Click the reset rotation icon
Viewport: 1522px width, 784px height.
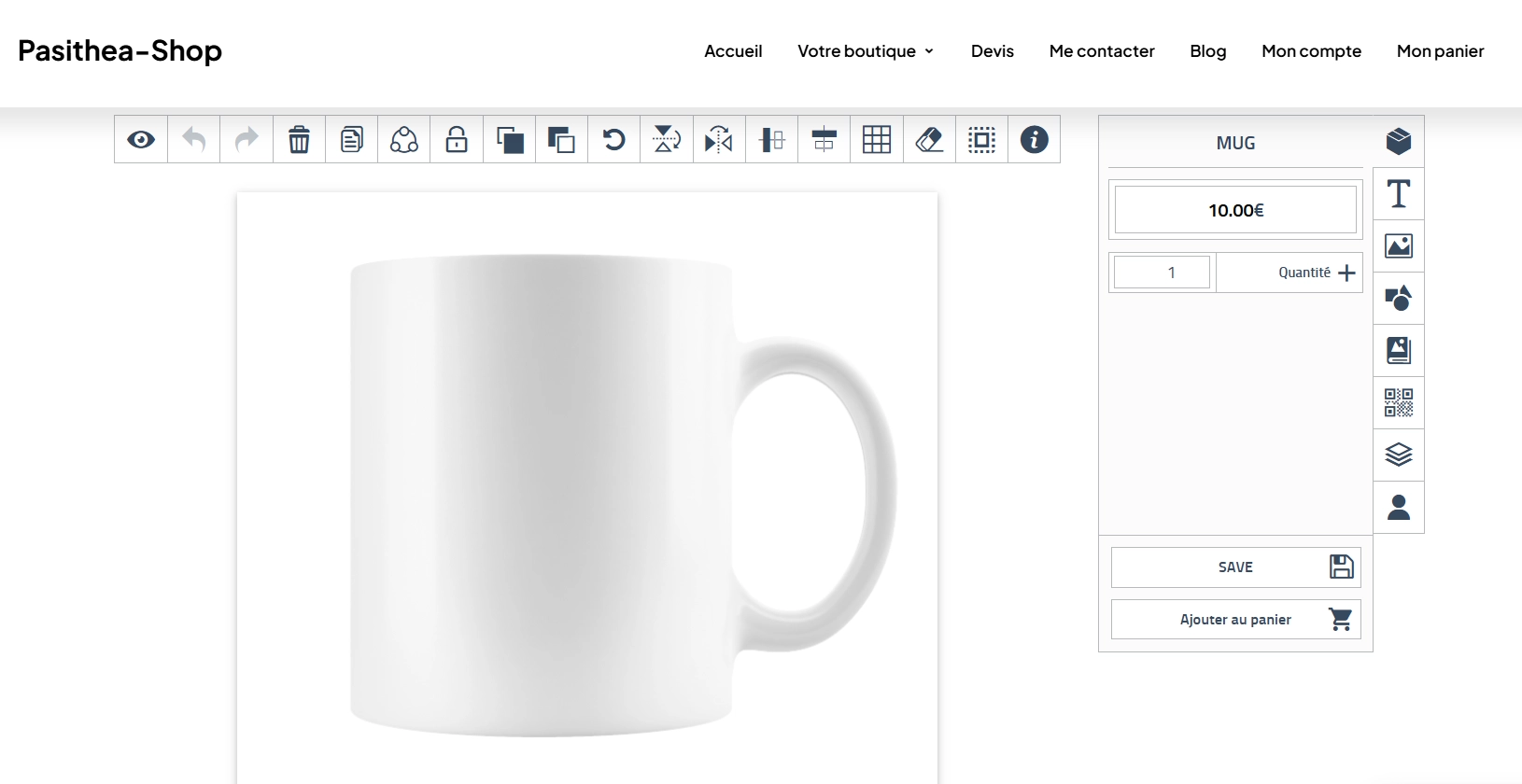click(613, 140)
